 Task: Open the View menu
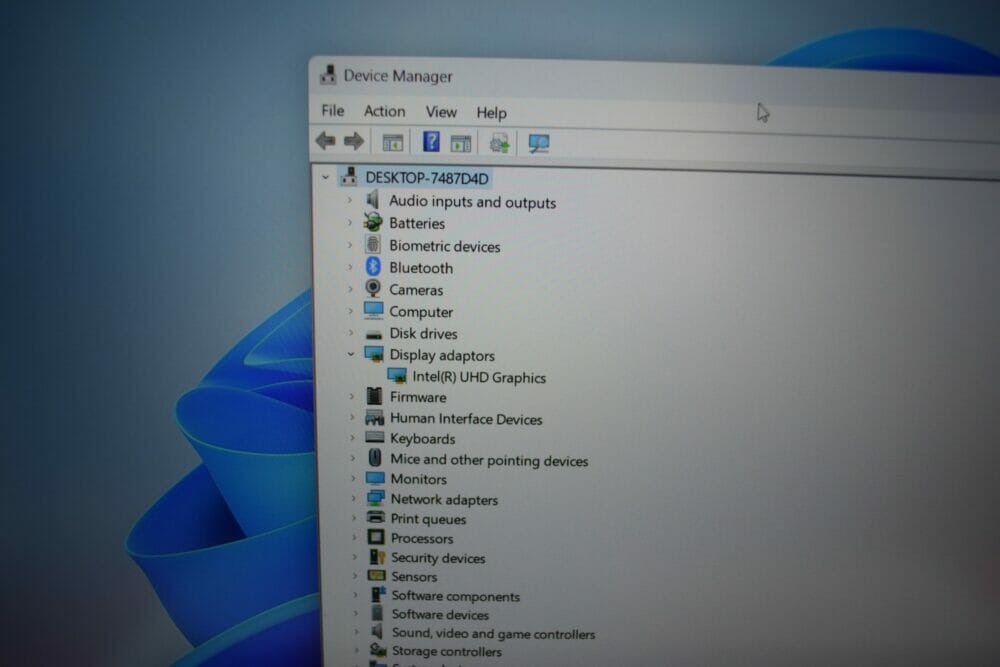tap(441, 112)
